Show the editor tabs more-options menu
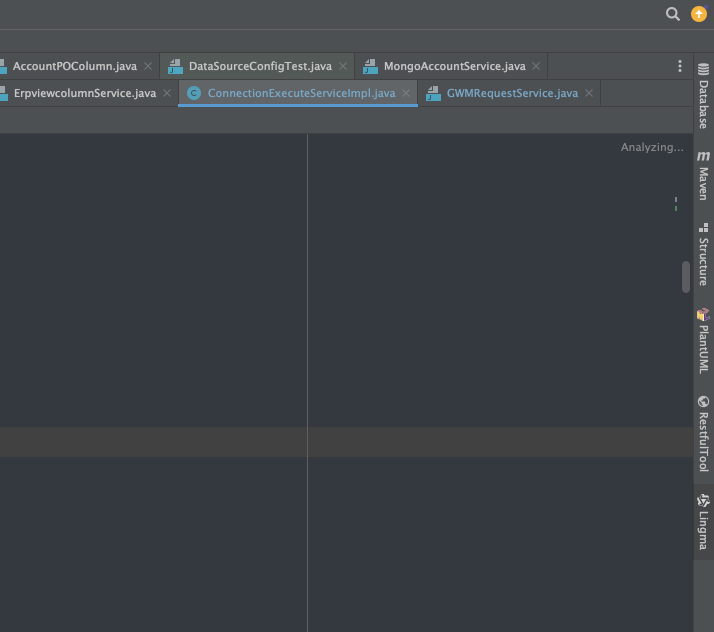Viewport: 714px width, 632px height. coord(680,66)
